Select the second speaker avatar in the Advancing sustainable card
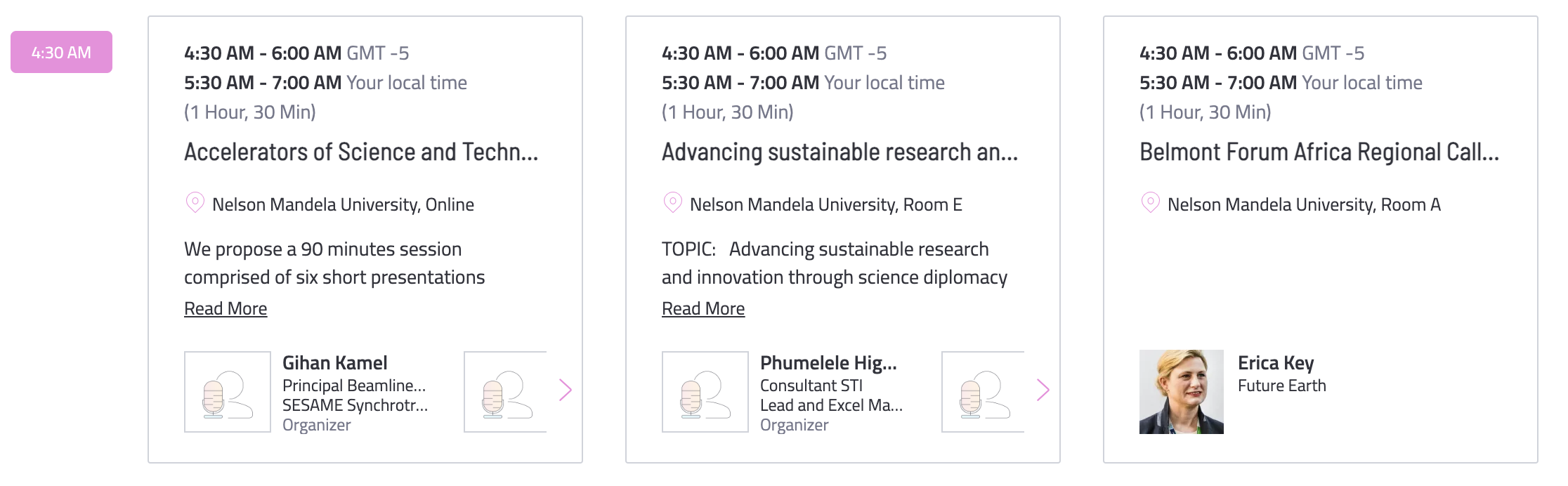 [983, 392]
